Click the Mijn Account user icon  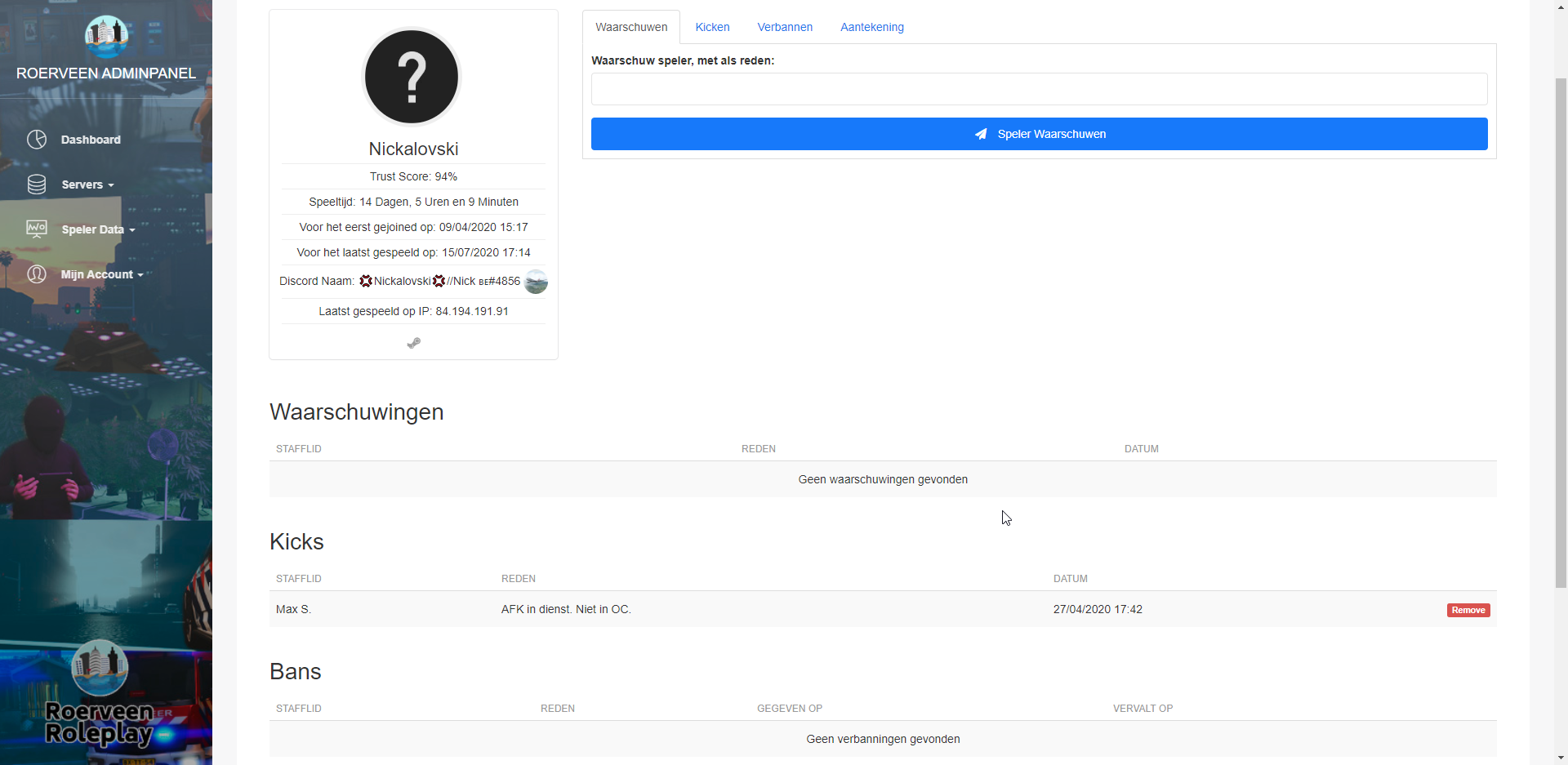click(37, 274)
